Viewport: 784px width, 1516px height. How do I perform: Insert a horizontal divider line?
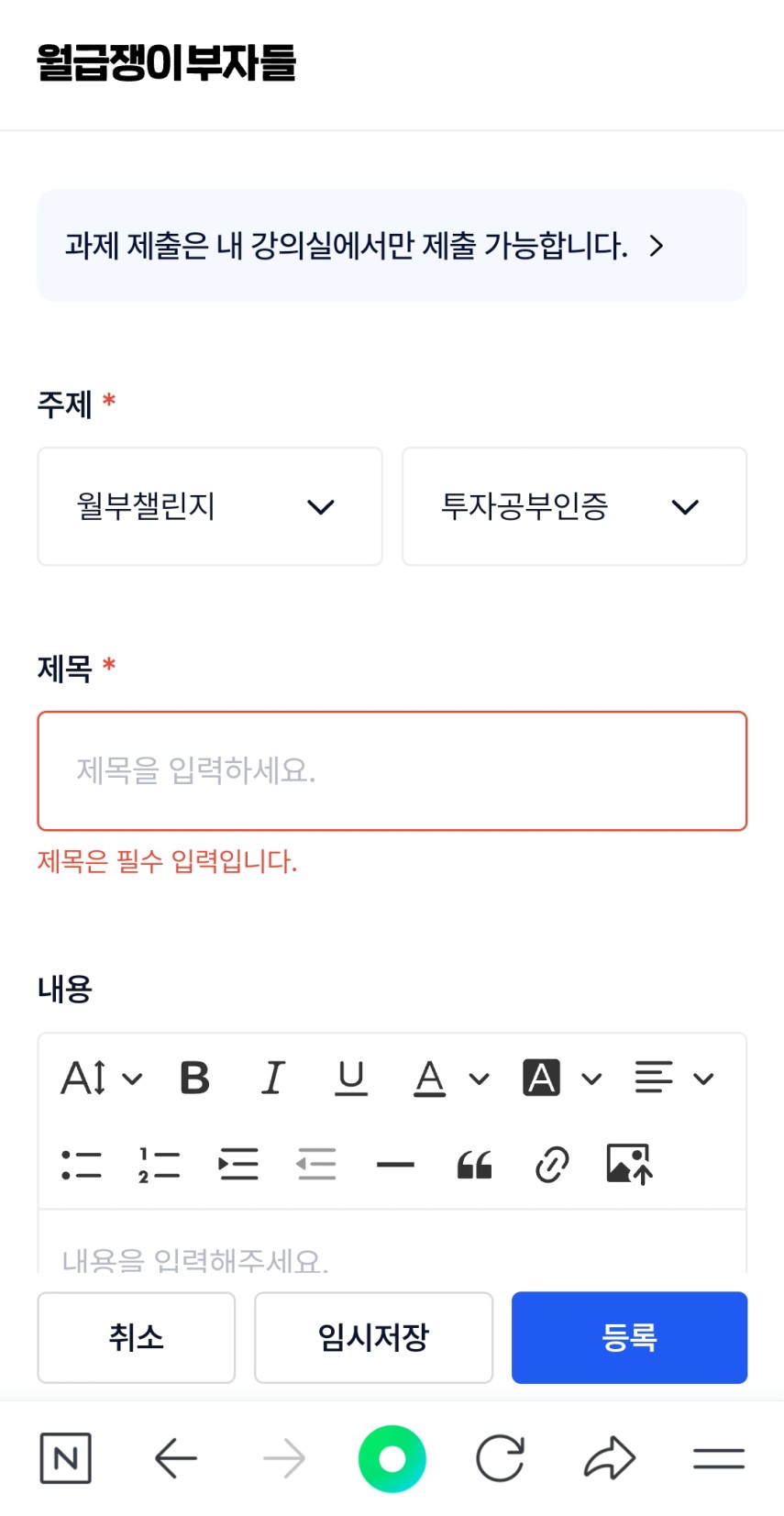(x=395, y=1165)
